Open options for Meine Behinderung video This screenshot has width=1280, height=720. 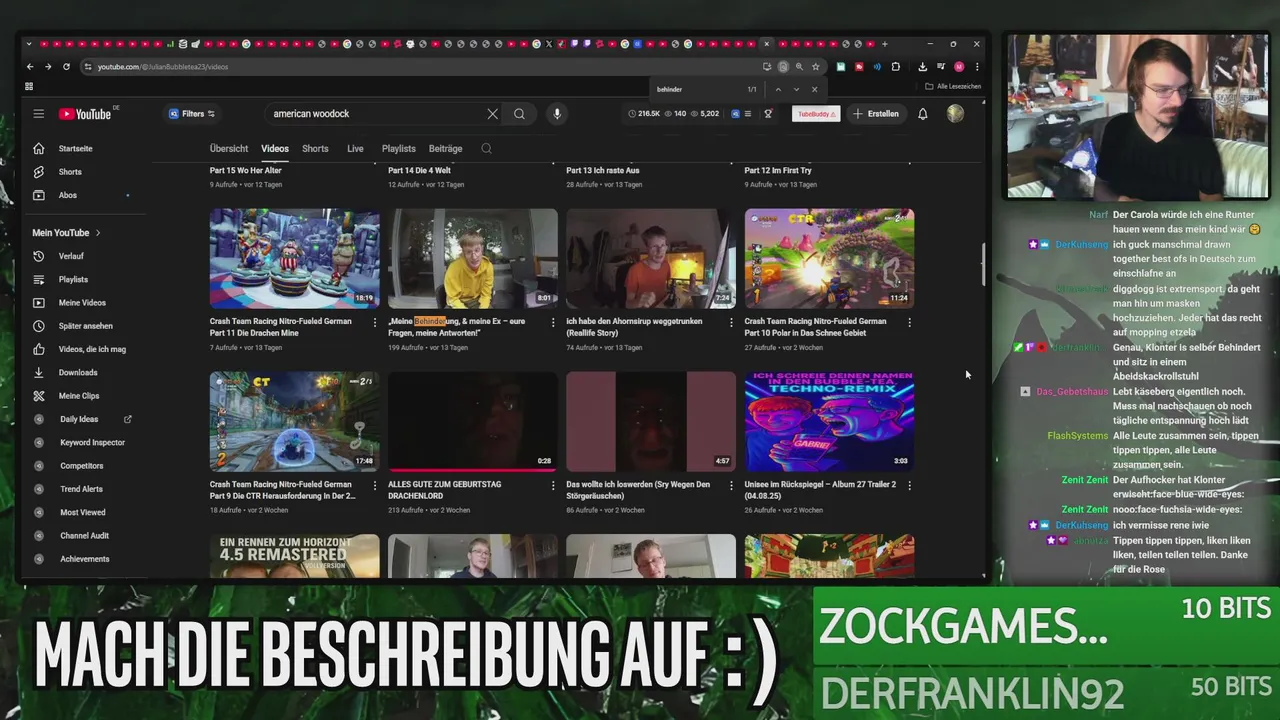(x=553, y=322)
